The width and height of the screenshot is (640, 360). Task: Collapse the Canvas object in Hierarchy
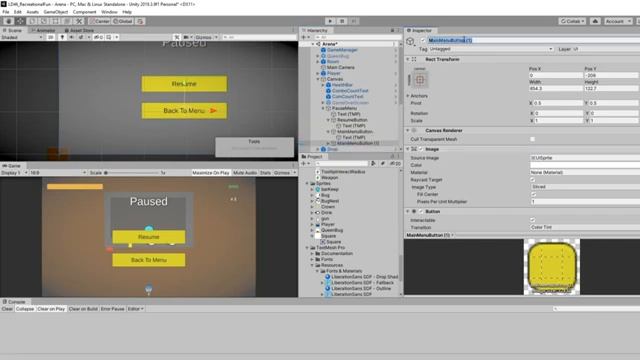coord(318,79)
